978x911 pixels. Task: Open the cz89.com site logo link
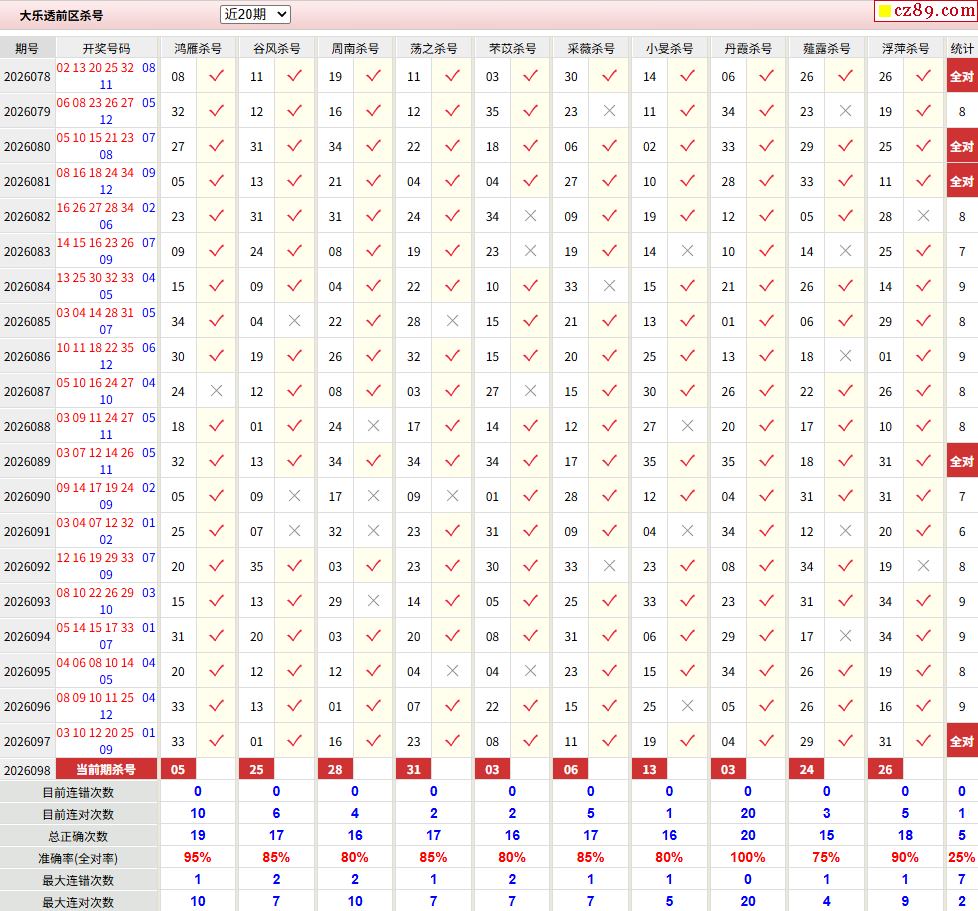coord(926,11)
